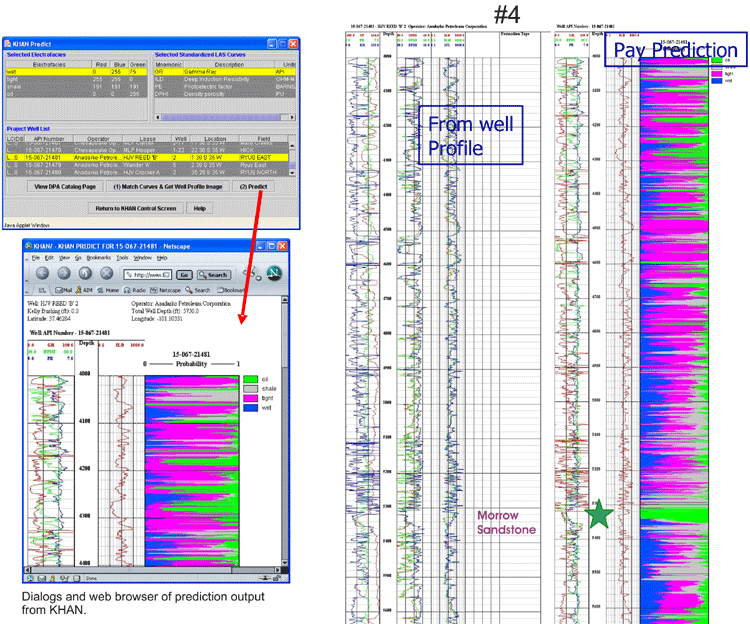750x624 pixels.
Task: Select the PE Photoelectric factor row
Action: tap(224, 87)
